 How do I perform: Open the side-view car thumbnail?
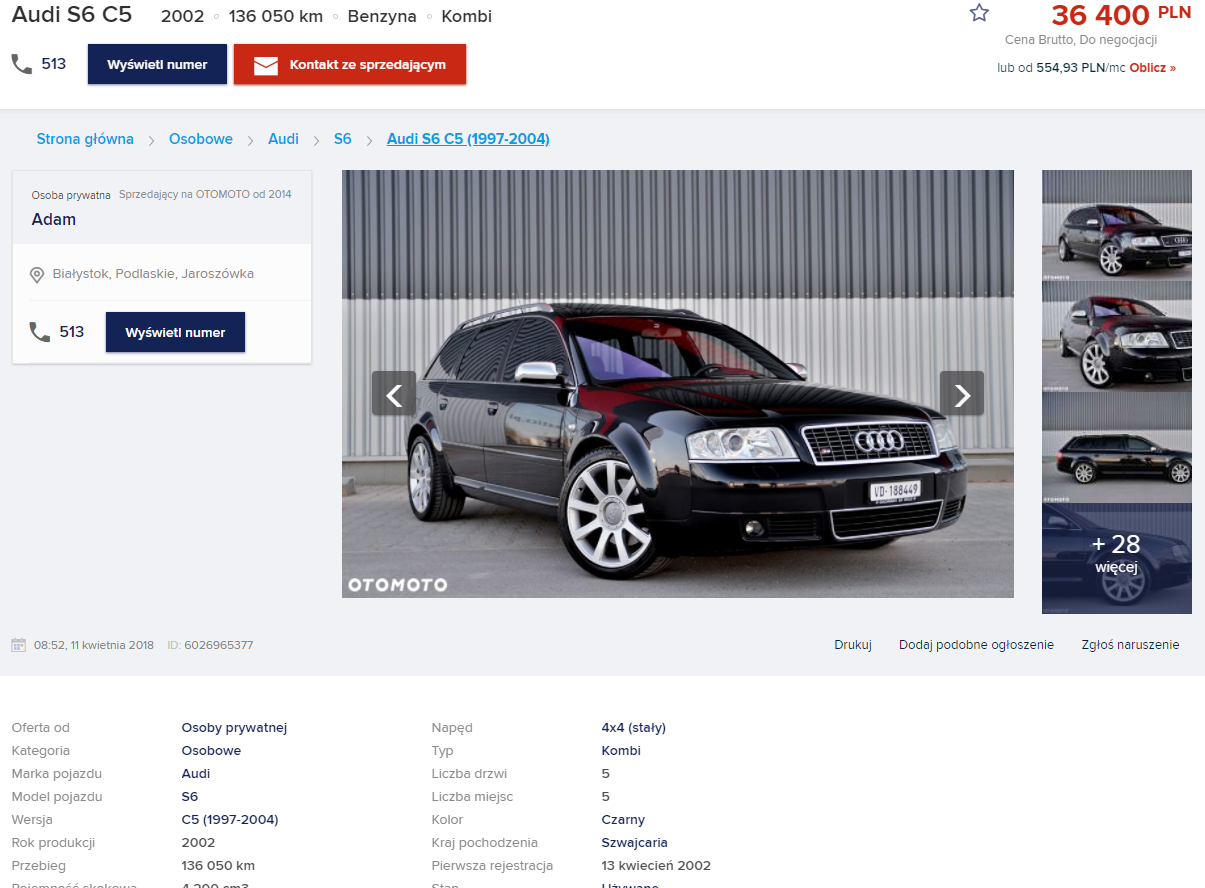coord(1116,447)
